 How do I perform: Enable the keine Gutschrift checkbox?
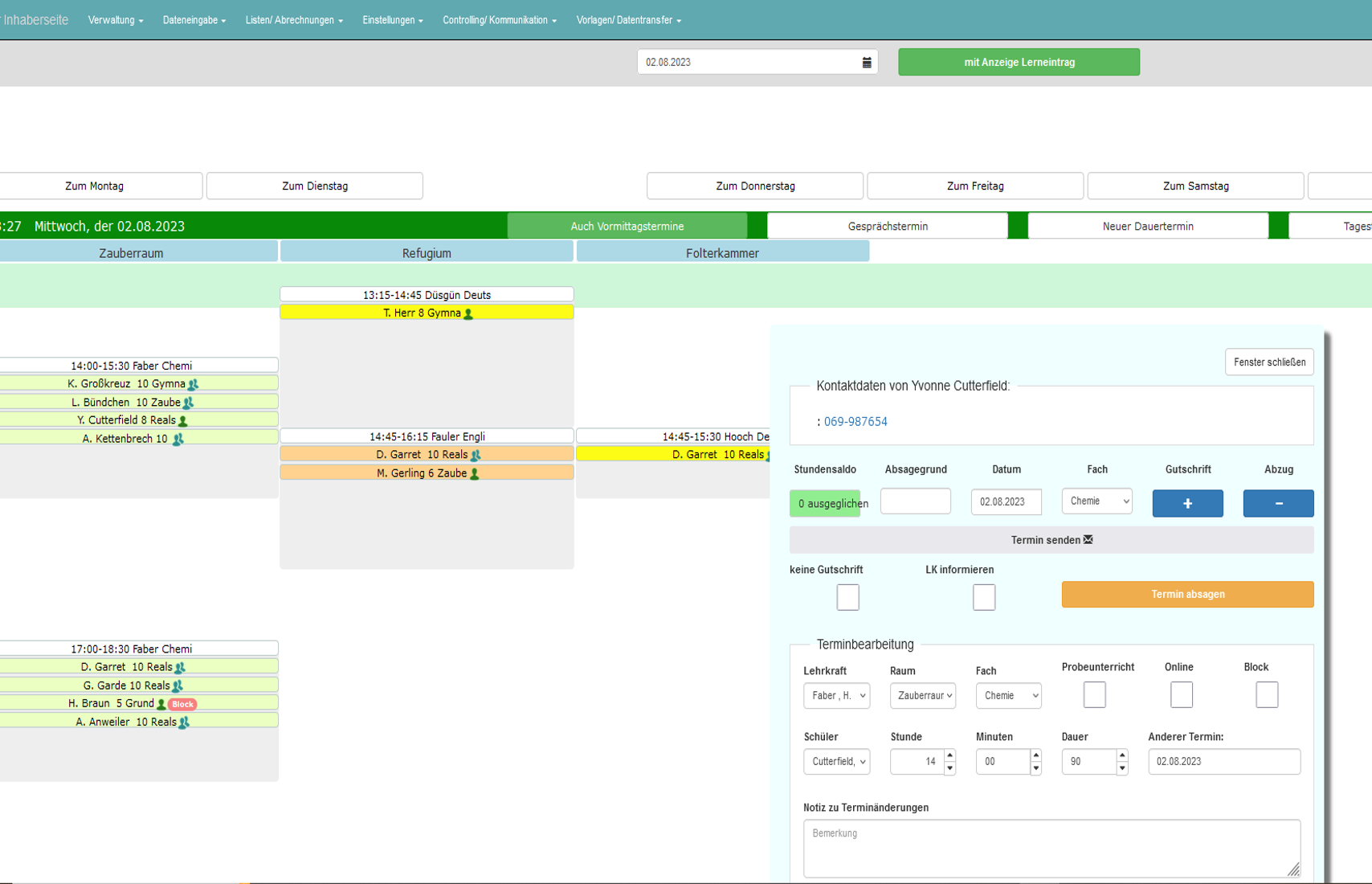coord(847,597)
